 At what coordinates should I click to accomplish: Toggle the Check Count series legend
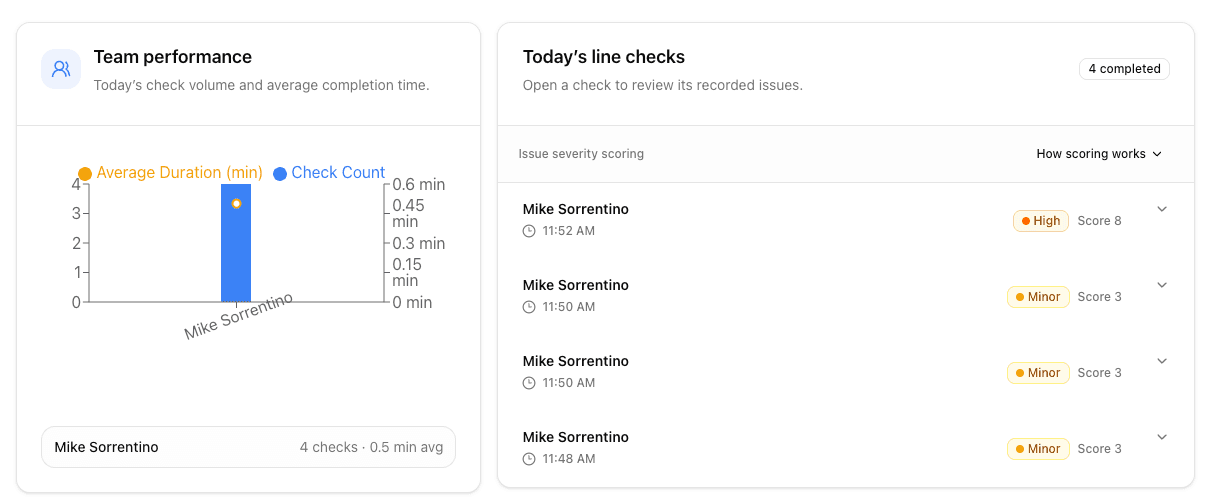(x=329, y=173)
